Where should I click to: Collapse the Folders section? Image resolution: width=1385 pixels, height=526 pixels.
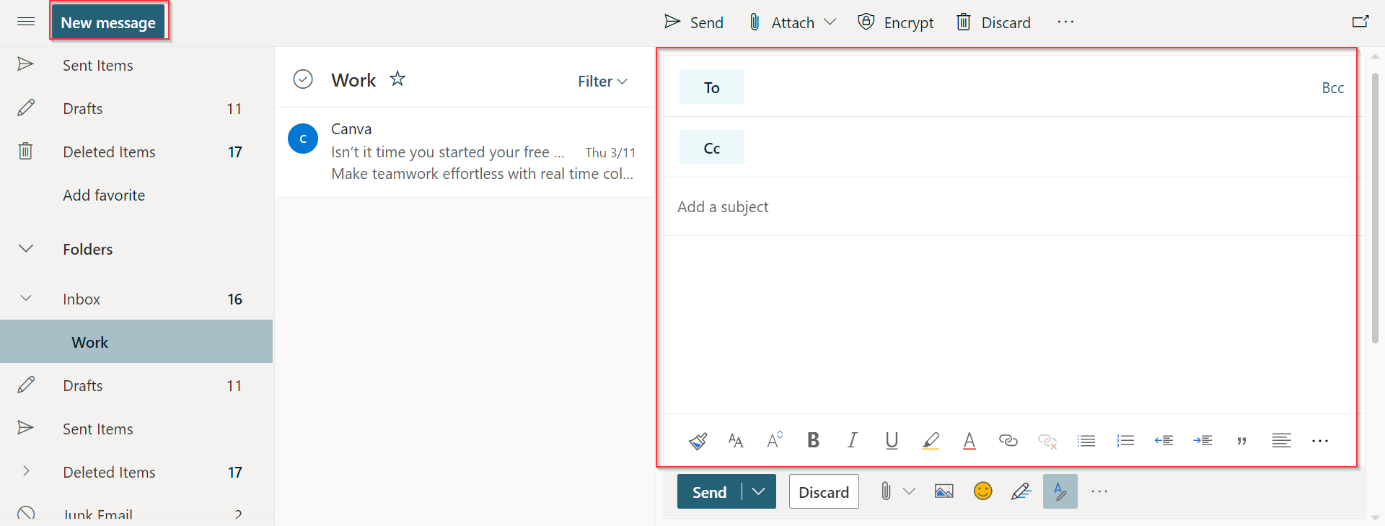coord(26,249)
